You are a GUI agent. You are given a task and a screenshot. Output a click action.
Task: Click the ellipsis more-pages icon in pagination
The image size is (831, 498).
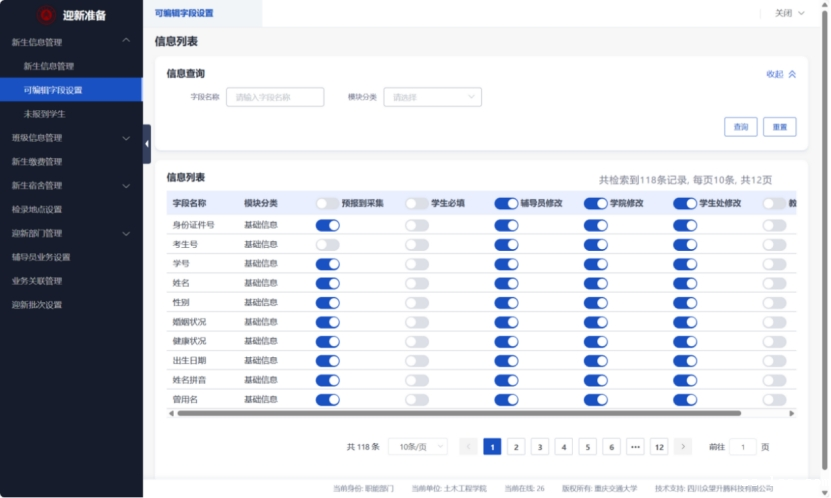point(635,447)
